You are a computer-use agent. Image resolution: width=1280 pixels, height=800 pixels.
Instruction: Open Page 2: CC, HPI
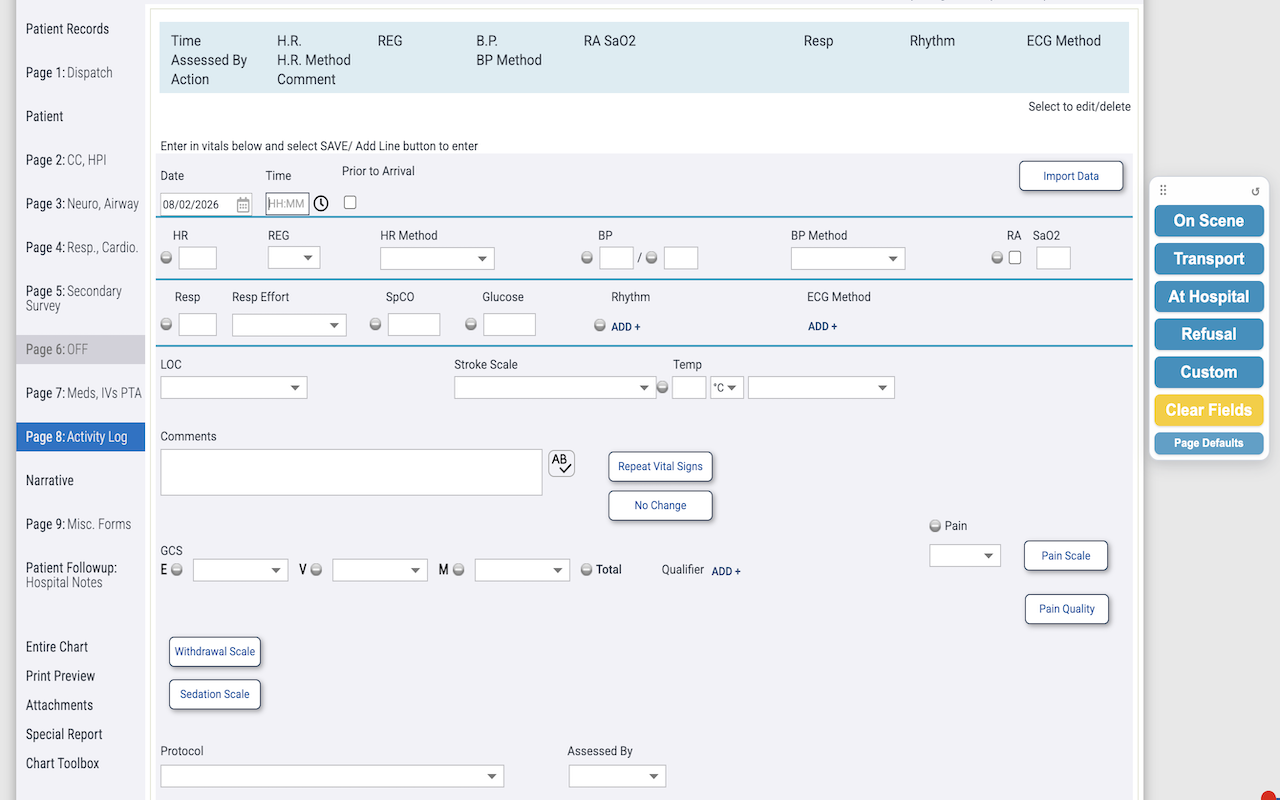[x=66, y=160]
